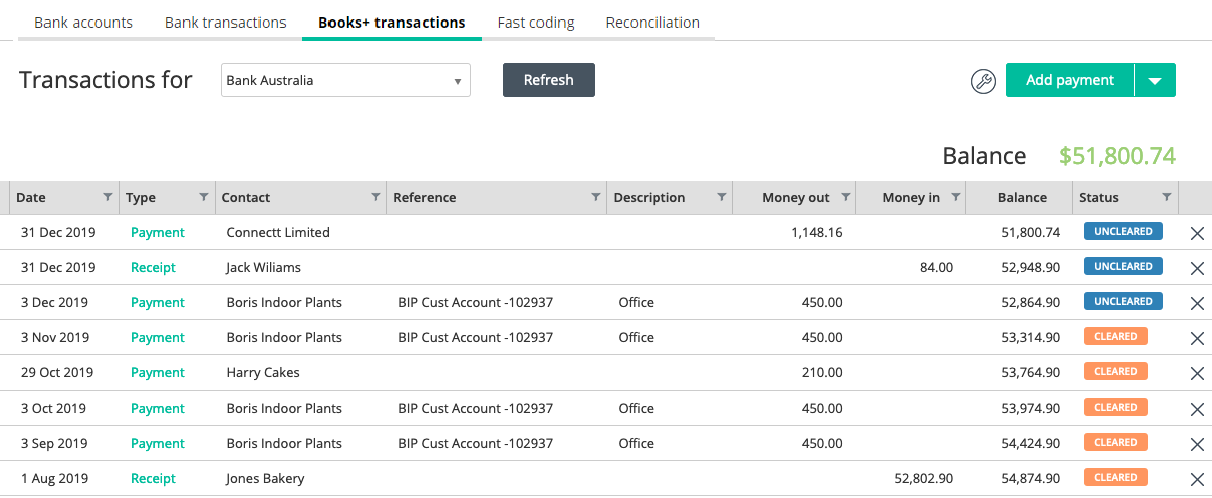Open the Date column filter icon
This screenshot has width=1212, height=498.
(x=108, y=197)
